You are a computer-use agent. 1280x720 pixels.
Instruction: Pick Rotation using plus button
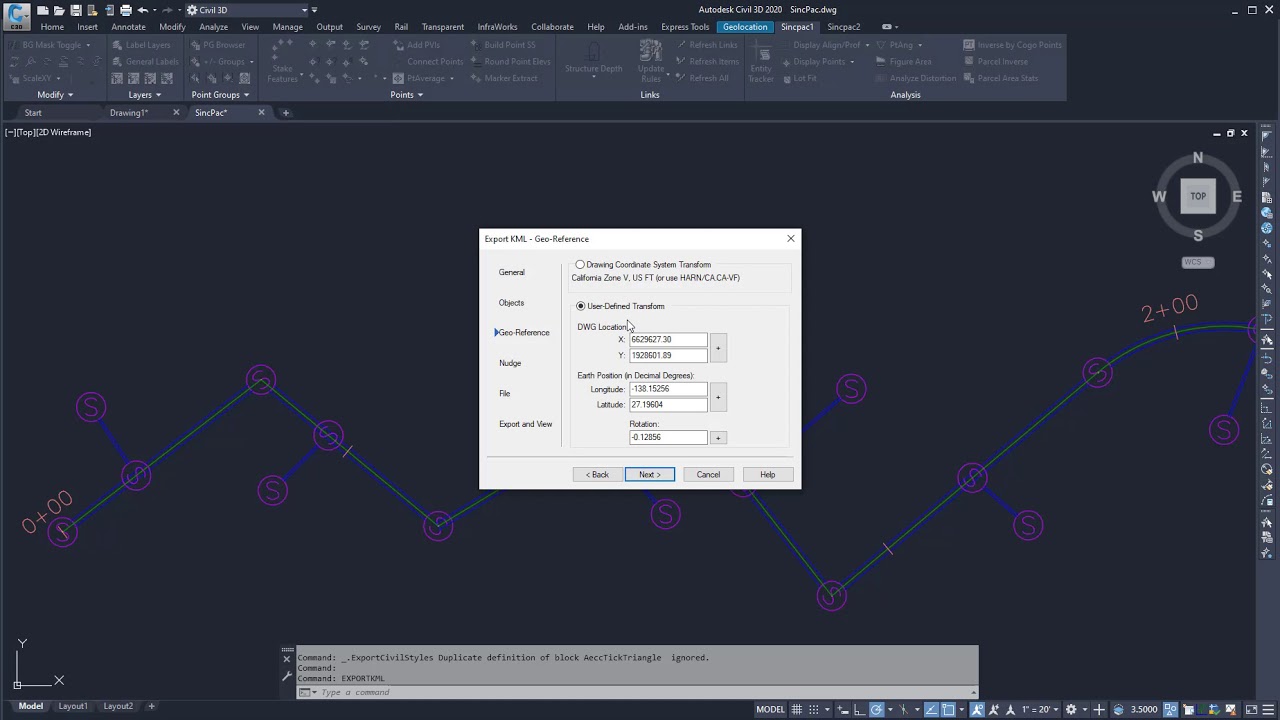pyautogui.click(x=718, y=438)
